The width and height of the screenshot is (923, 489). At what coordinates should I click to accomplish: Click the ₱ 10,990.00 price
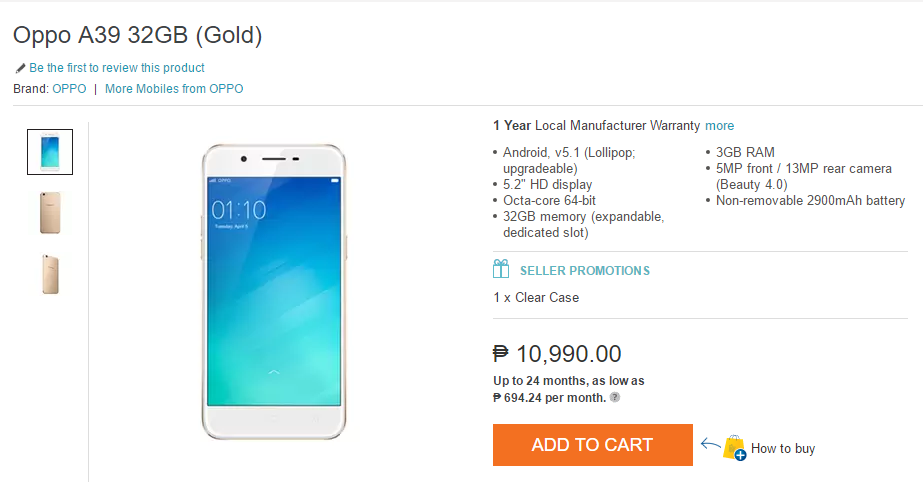557,354
